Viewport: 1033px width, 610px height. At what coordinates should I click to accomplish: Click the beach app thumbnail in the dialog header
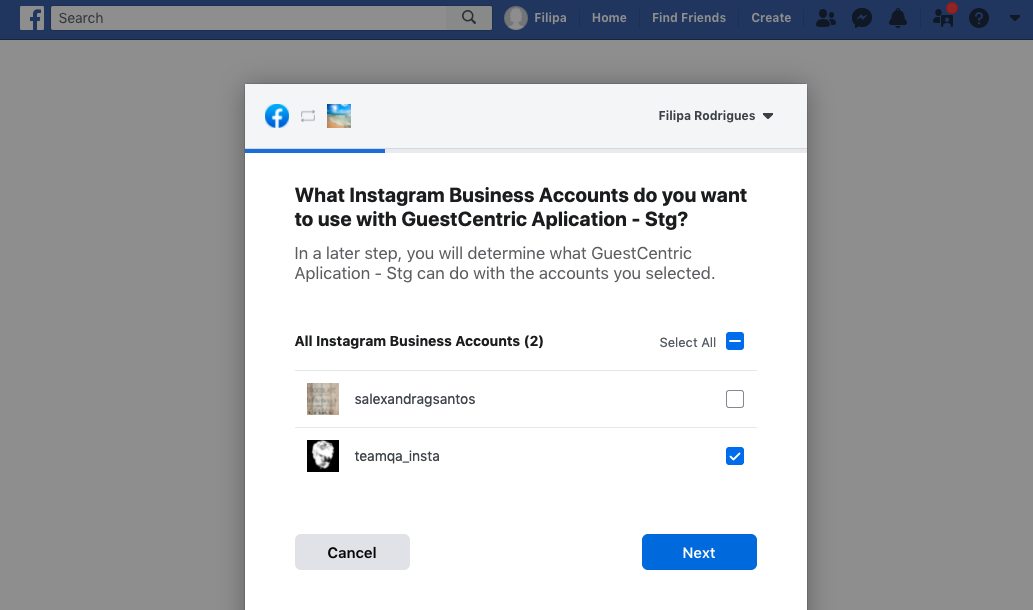tap(339, 116)
